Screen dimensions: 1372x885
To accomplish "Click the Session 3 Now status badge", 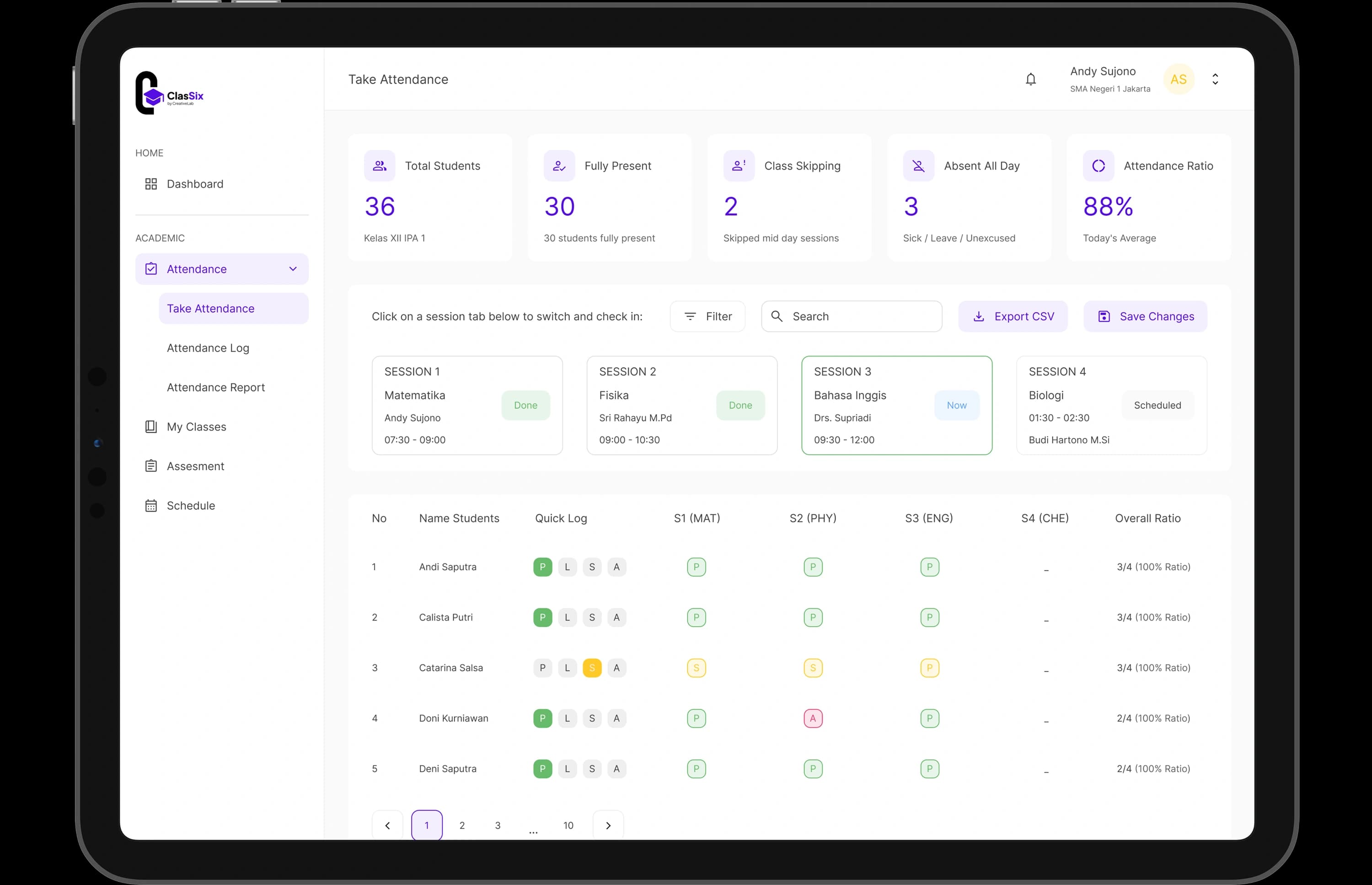I will (957, 406).
